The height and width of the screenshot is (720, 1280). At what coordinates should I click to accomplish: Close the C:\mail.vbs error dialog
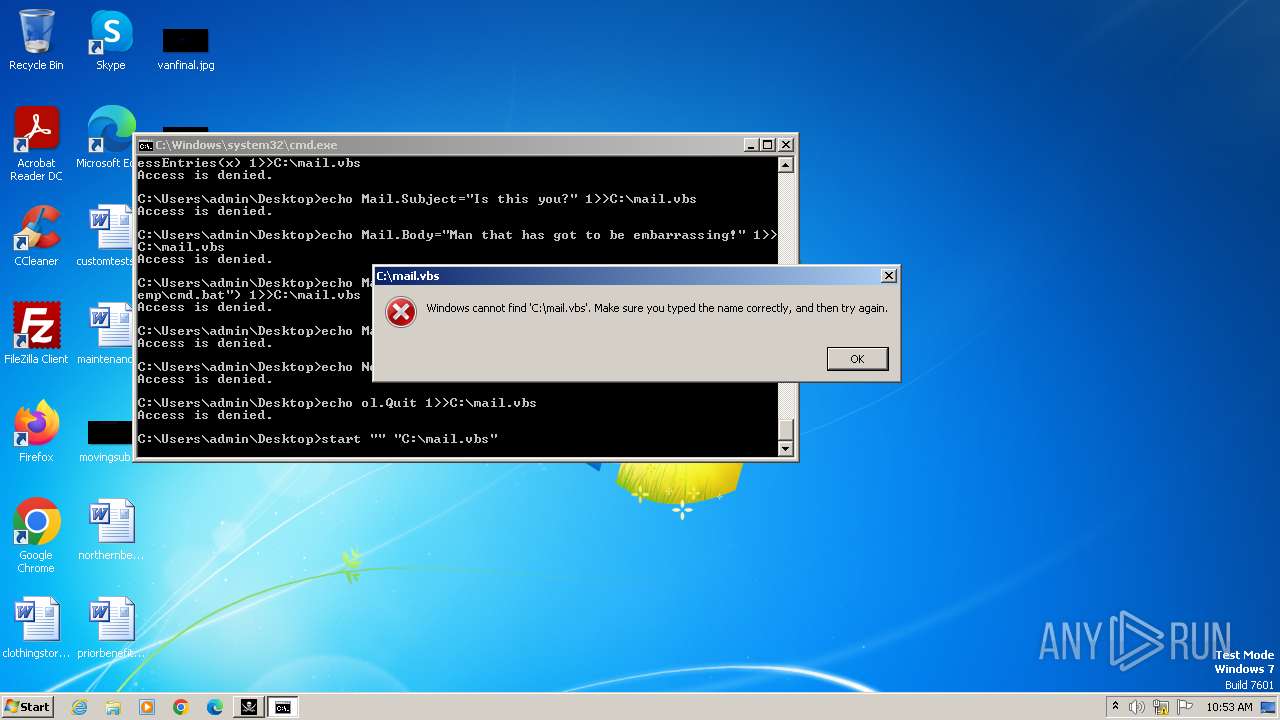point(888,276)
